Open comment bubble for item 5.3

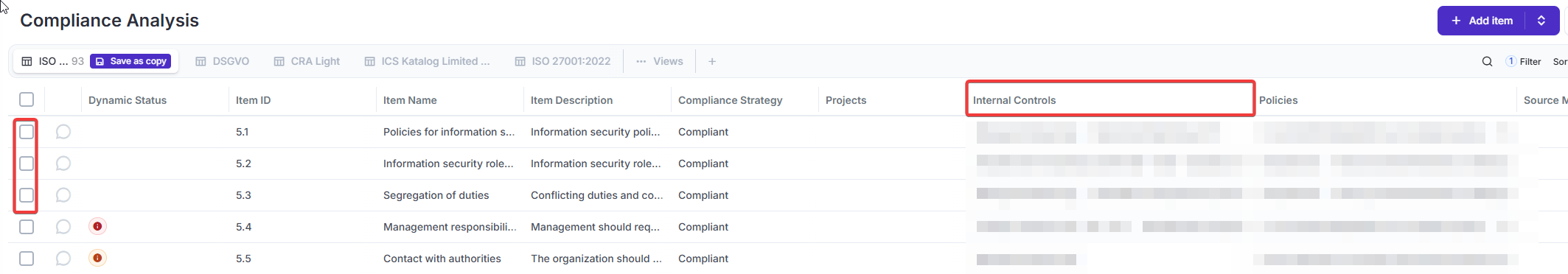tap(63, 195)
